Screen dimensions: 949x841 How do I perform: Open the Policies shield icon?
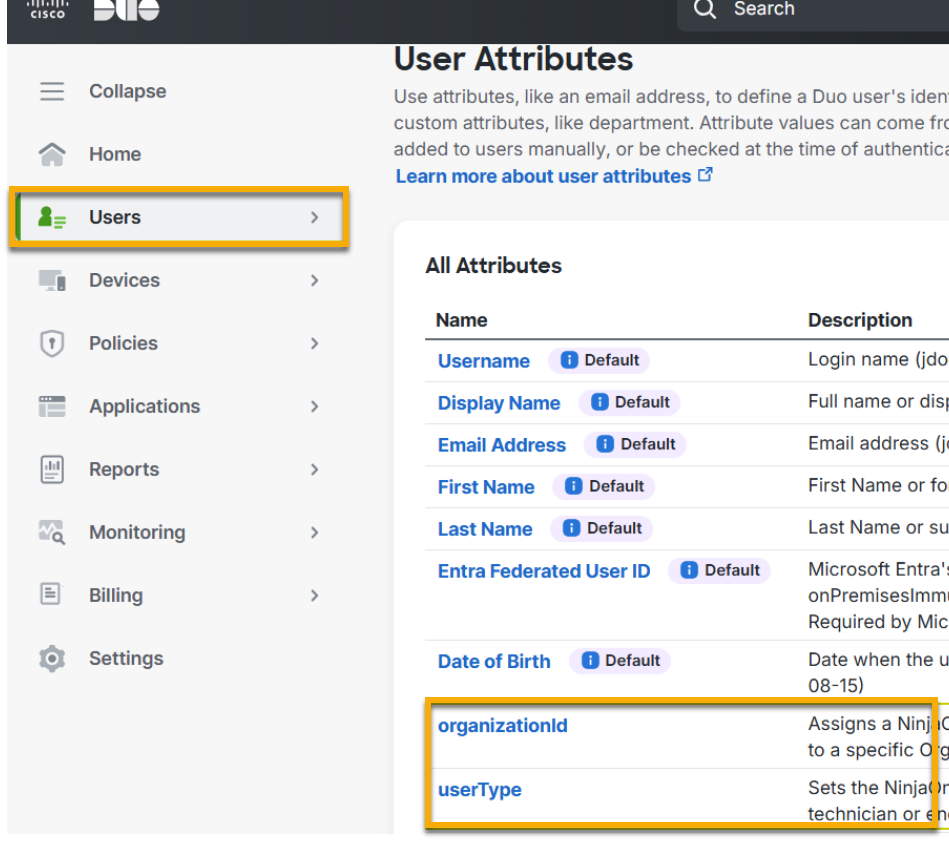[52, 343]
